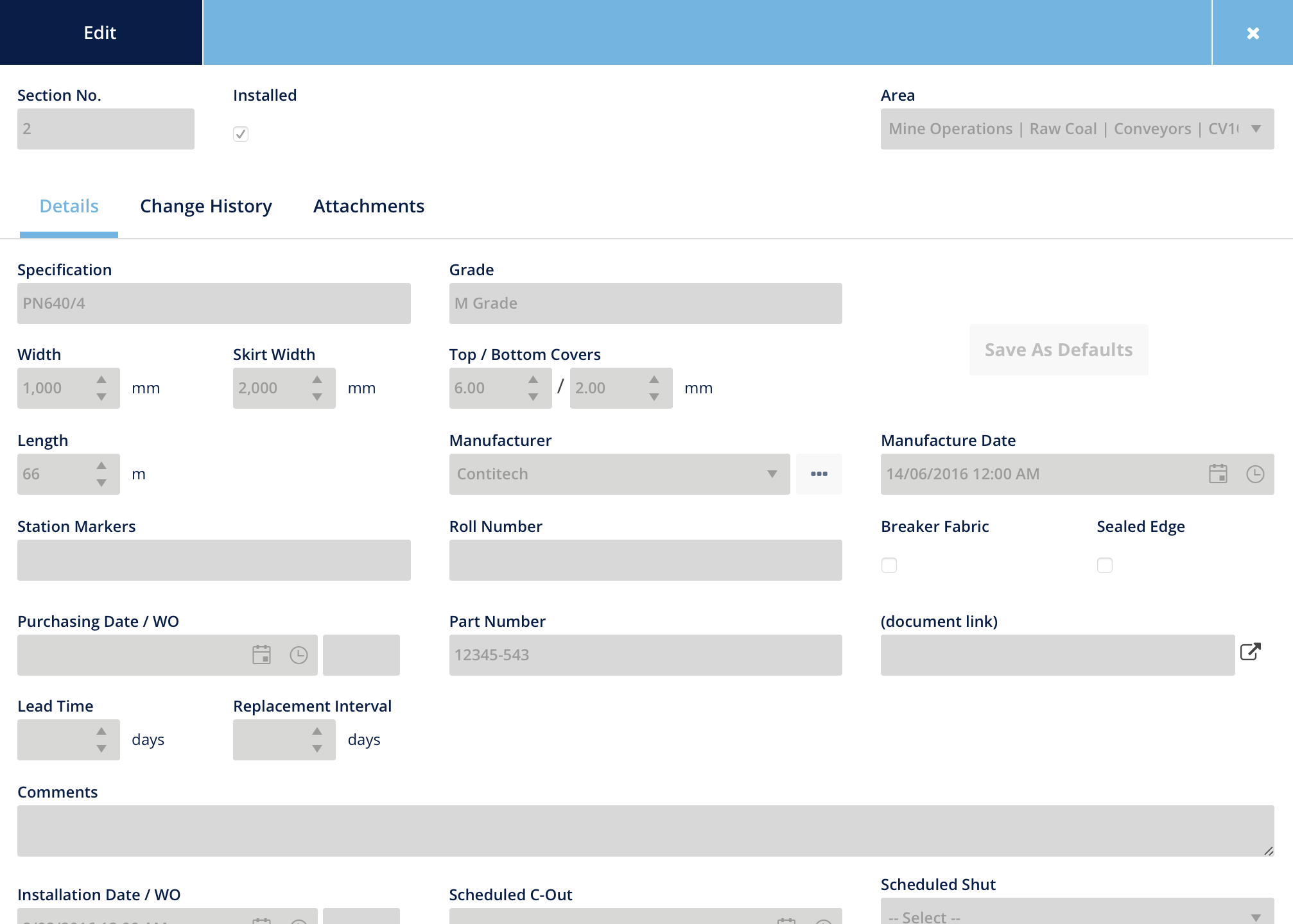This screenshot has width=1293, height=924.
Task: Decrease Replacement Interval down arrow
Action: tap(317, 749)
